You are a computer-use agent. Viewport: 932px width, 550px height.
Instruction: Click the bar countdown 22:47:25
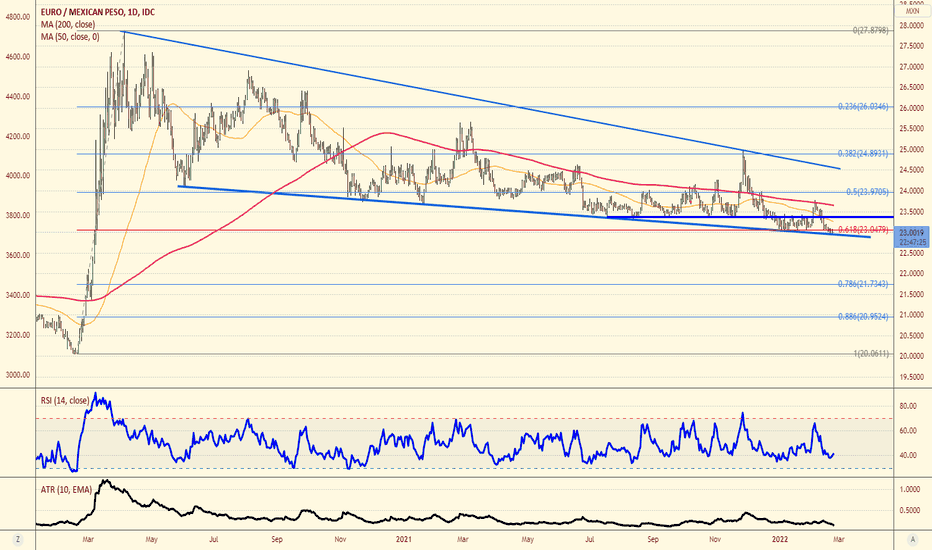(912, 242)
